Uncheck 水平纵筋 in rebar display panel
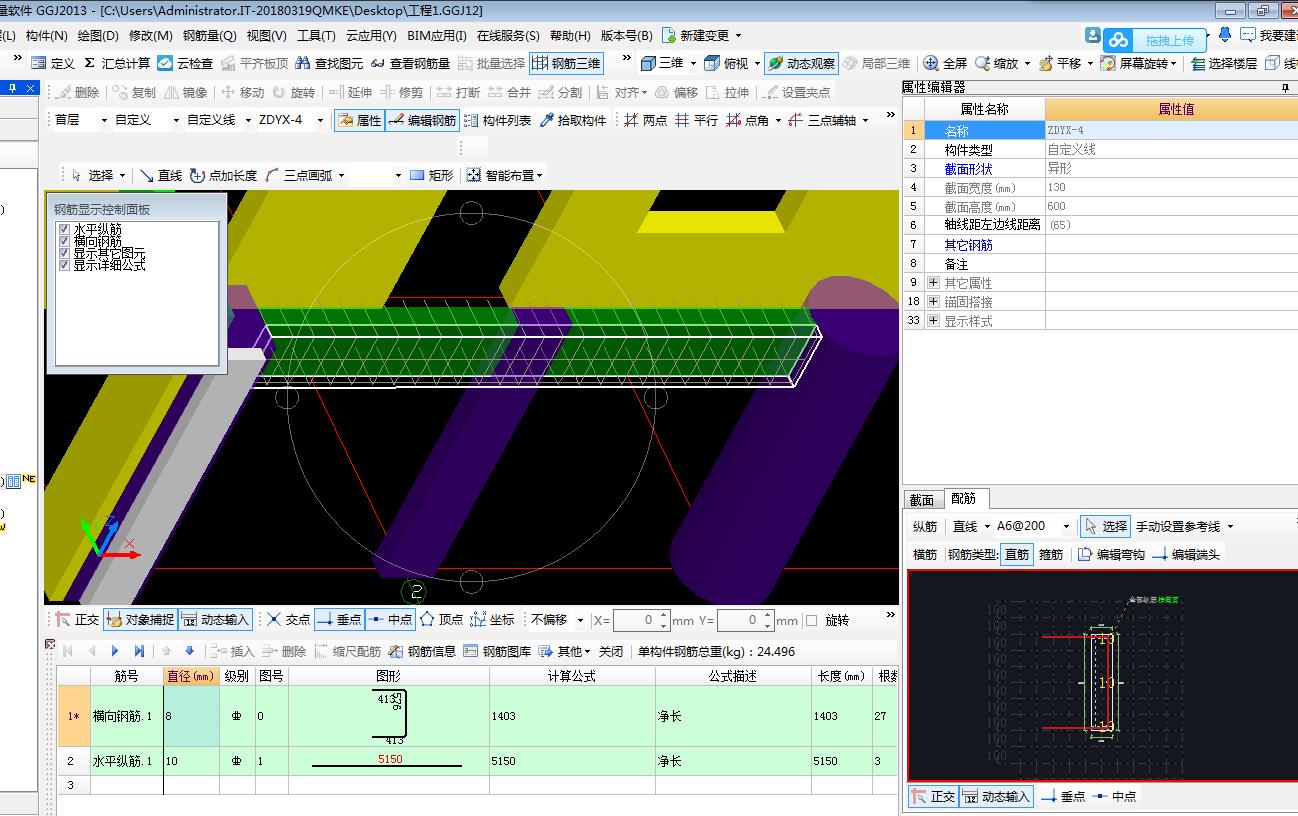This screenshot has height=816, width=1298. (x=65, y=230)
